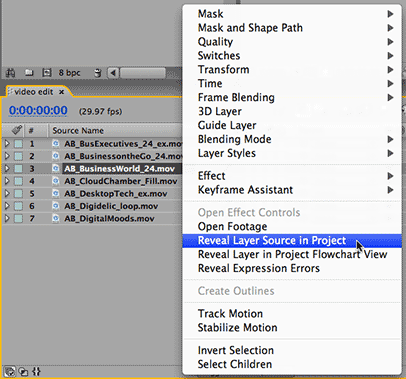The image size is (406, 379).
Task: Toggle the Transfer Controls pane button
Action: pos(23,371)
